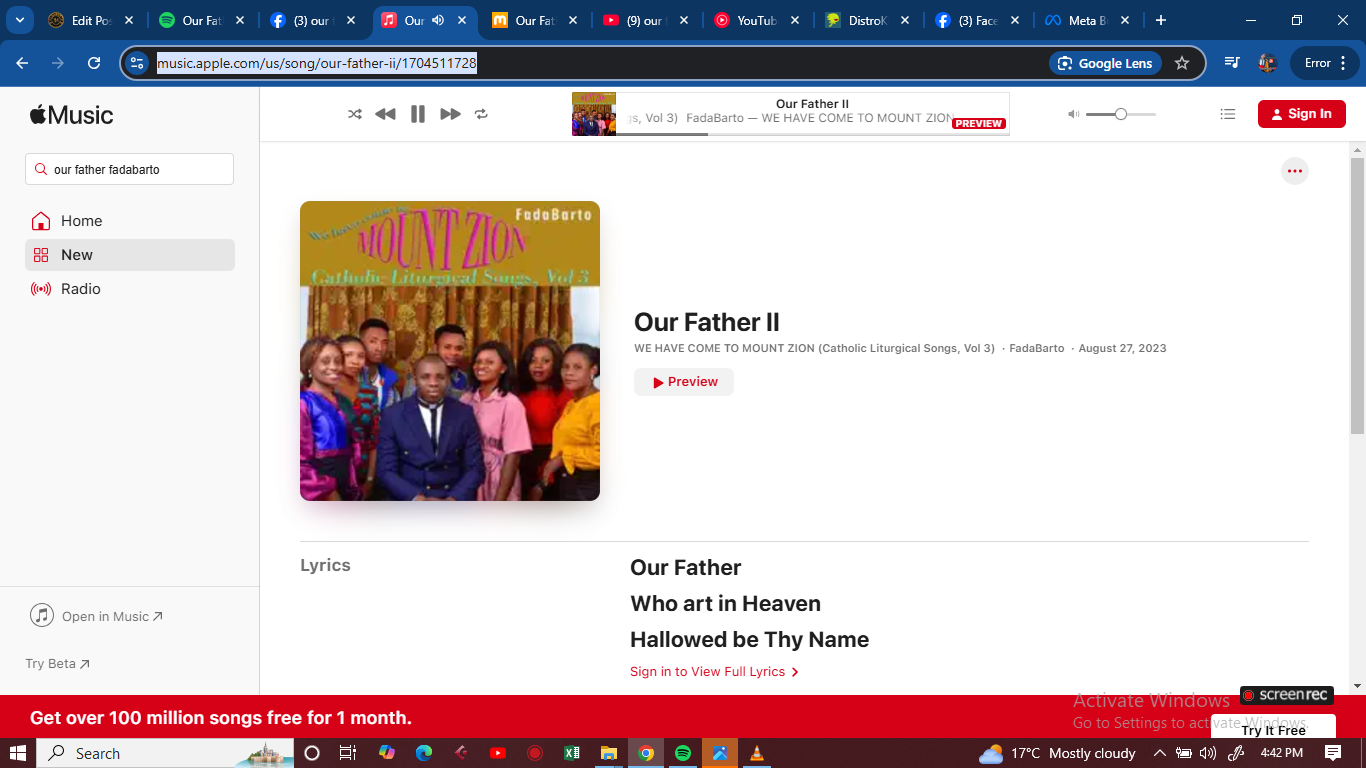Open the Windows Start menu

[x=18, y=753]
